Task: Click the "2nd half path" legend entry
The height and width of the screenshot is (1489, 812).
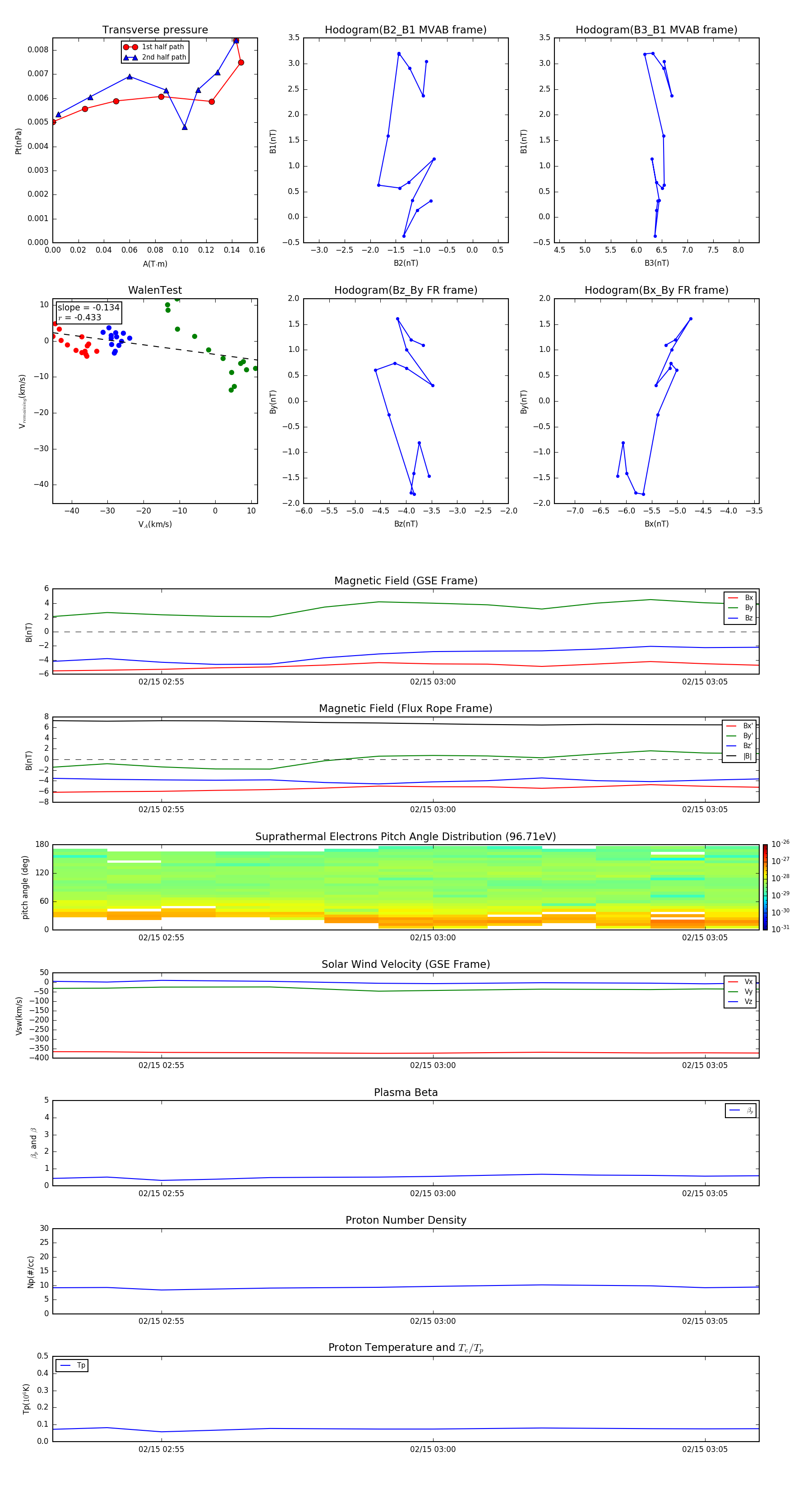Action: tap(154, 57)
